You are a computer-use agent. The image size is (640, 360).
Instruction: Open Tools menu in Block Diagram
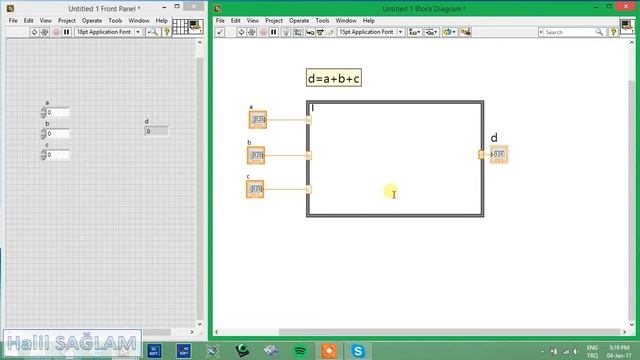[322, 20]
